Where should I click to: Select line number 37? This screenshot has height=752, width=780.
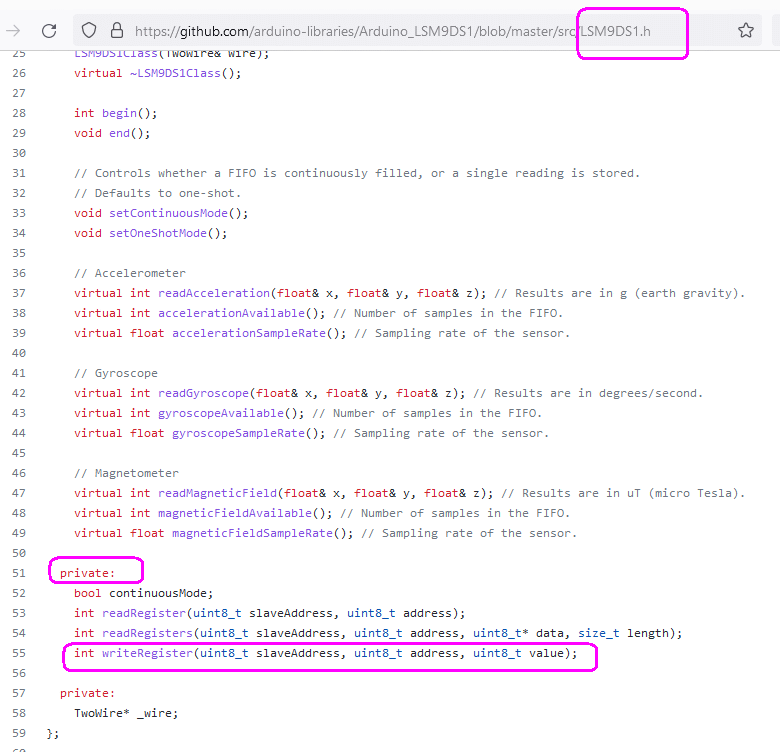pos(19,293)
